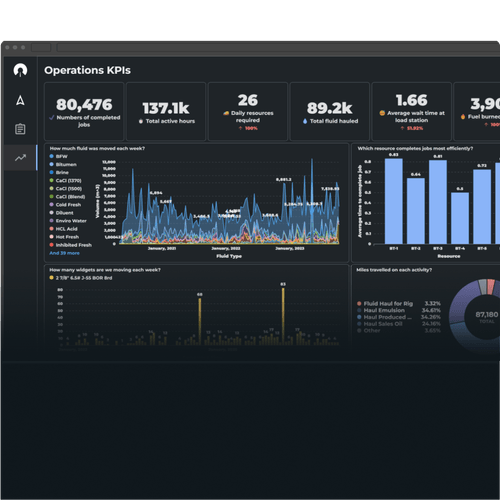Open the clipboard jobs sidebar icon
This screenshot has width=500, height=500.
click(x=20, y=129)
